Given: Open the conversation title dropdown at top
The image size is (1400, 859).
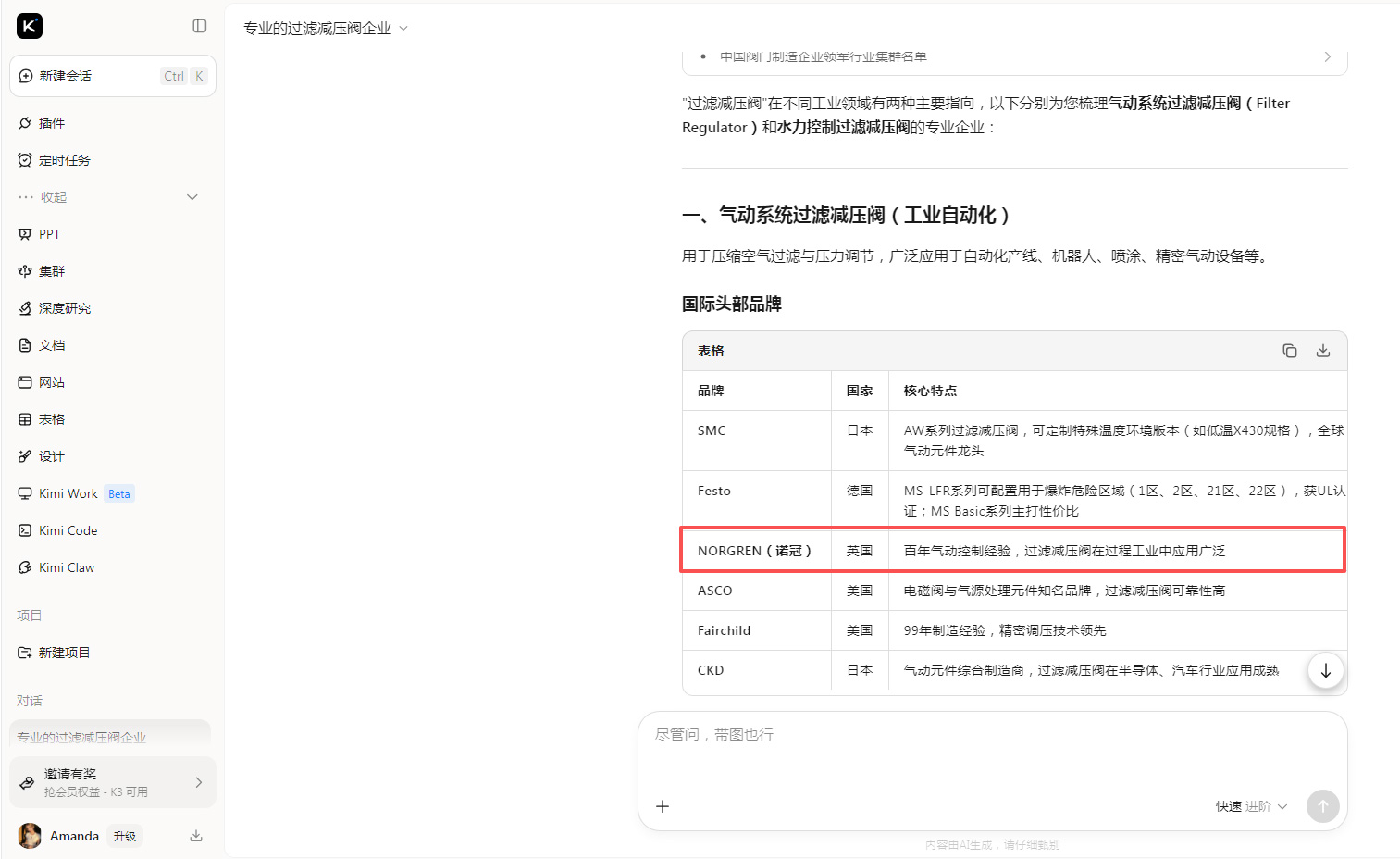Looking at the screenshot, I should [x=325, y=29].
